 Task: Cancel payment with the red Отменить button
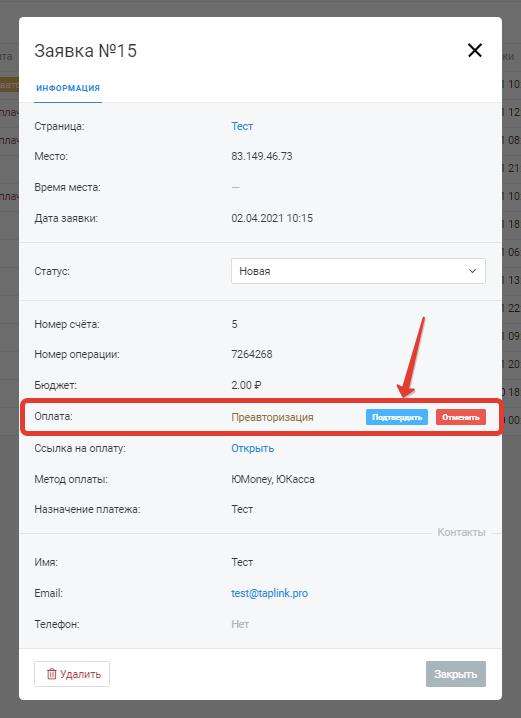pyautogui.click(x=461, y=417)
